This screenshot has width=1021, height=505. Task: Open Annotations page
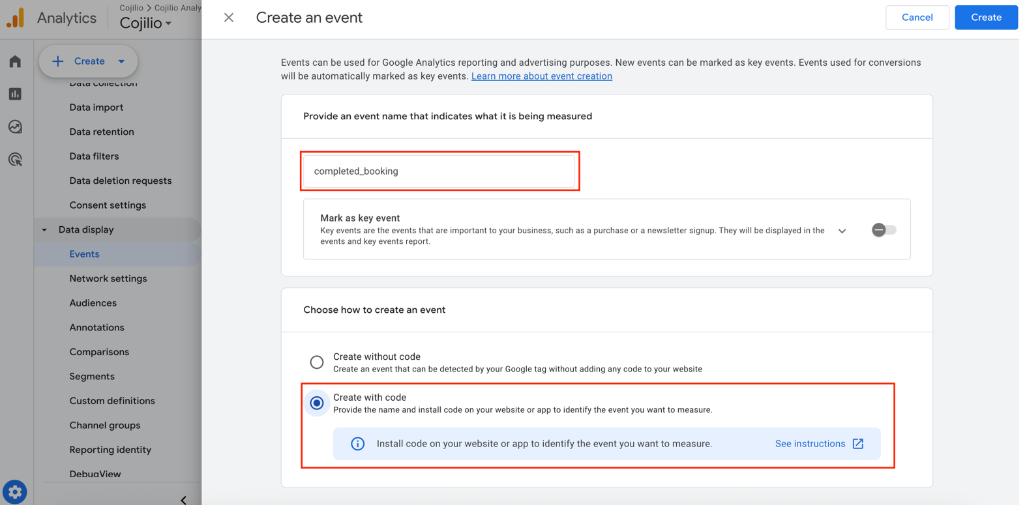click(97, 327)
